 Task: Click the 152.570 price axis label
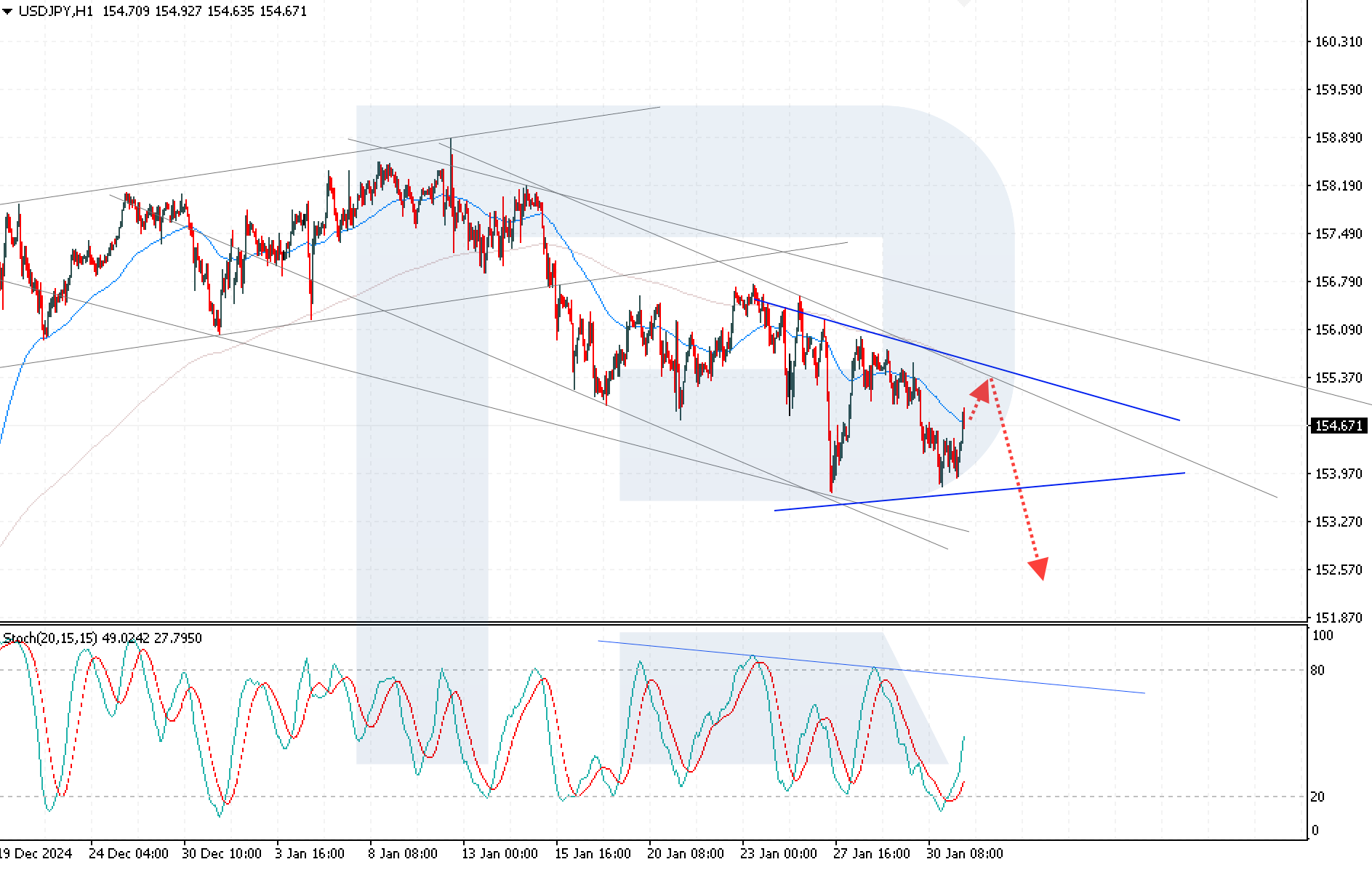1339,570
